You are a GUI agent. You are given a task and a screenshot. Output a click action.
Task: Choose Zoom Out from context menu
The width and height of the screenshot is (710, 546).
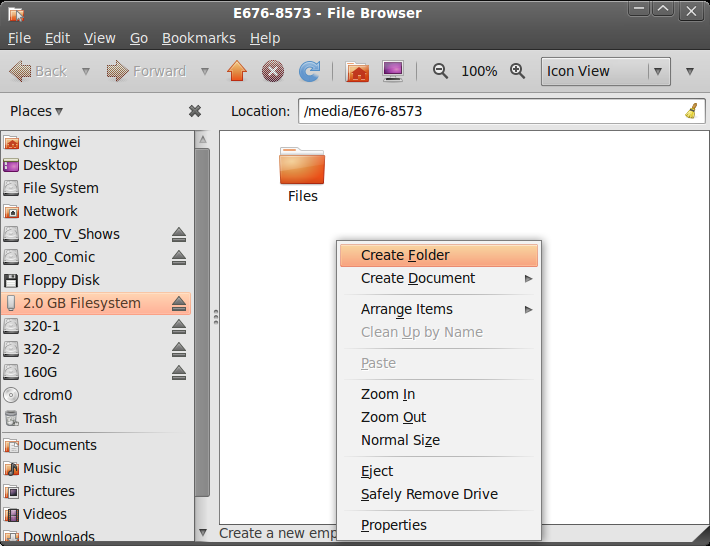point(439,417)
